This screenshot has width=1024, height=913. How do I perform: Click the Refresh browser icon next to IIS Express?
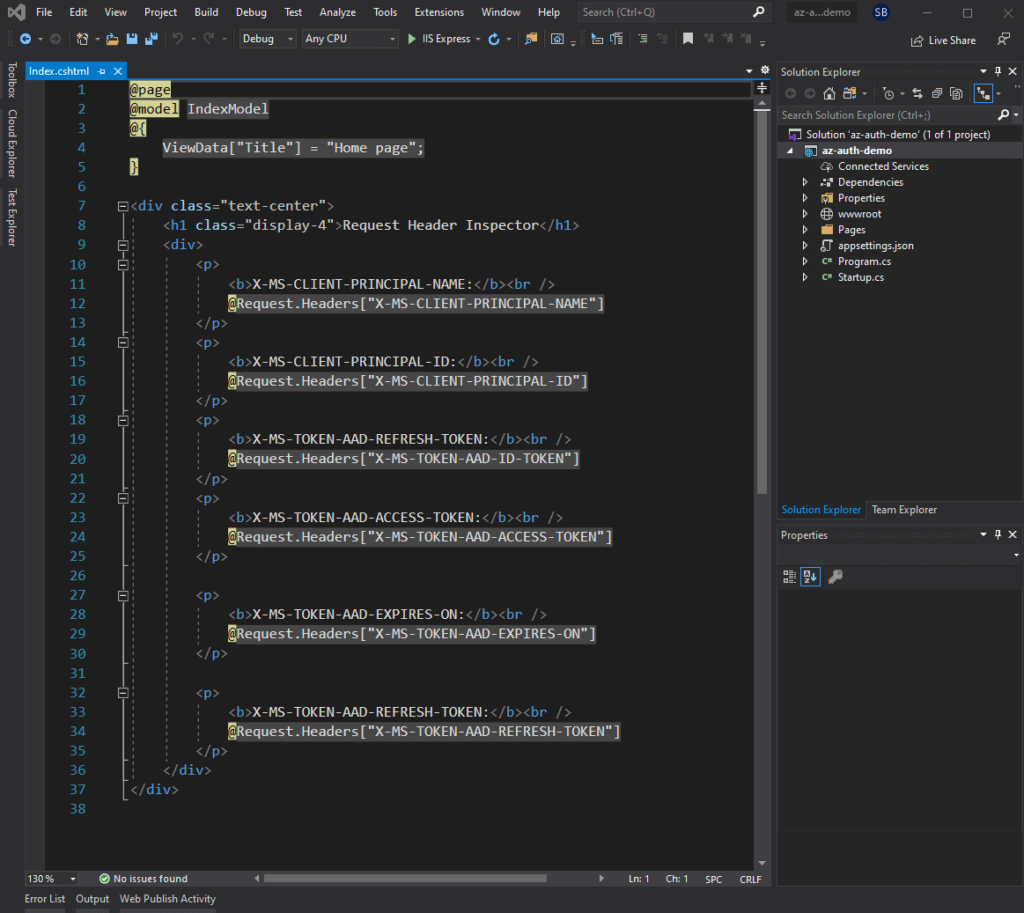coord(494,39)
